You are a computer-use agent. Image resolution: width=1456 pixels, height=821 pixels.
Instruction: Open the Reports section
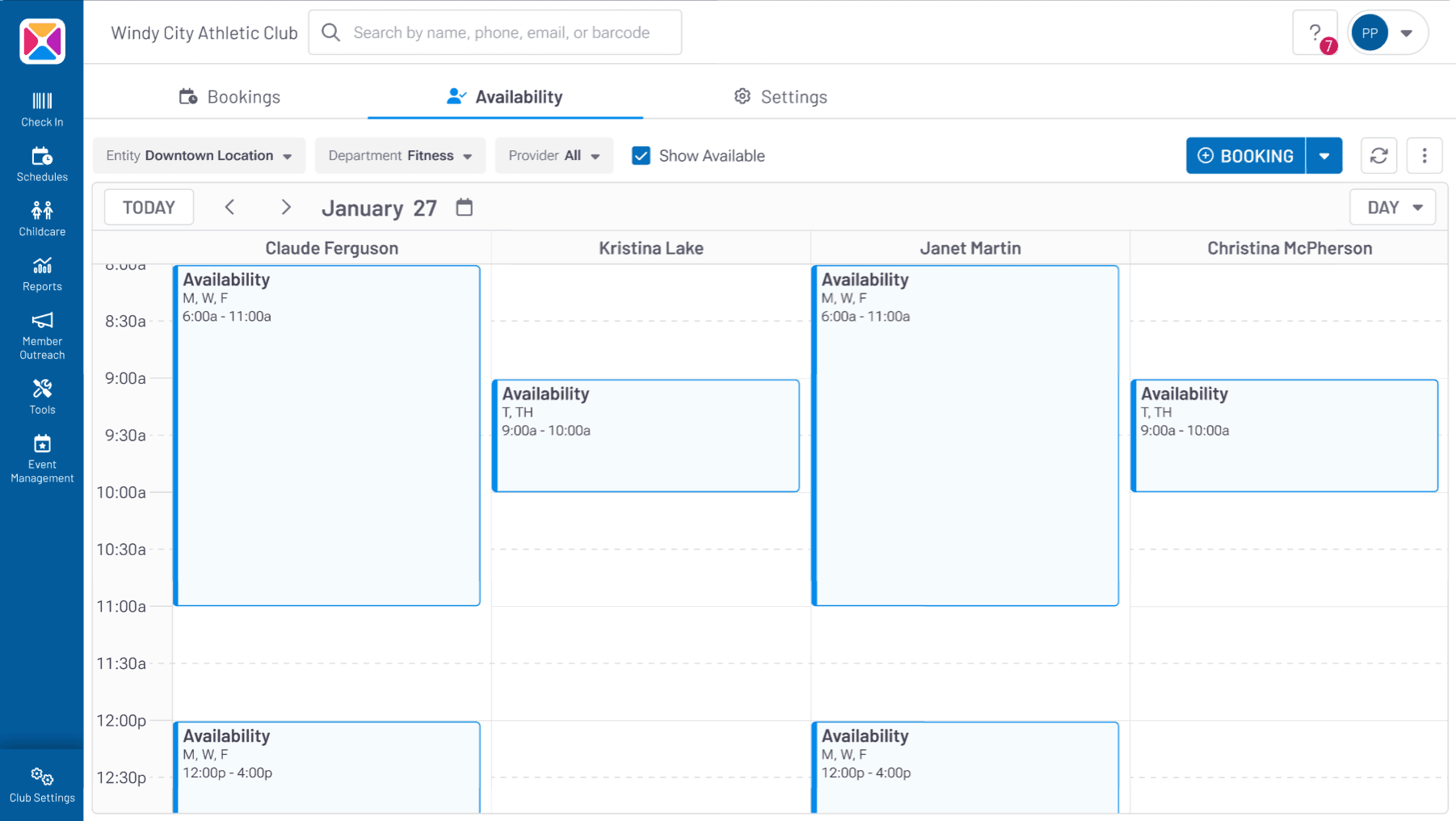click(x=41, y=272)
